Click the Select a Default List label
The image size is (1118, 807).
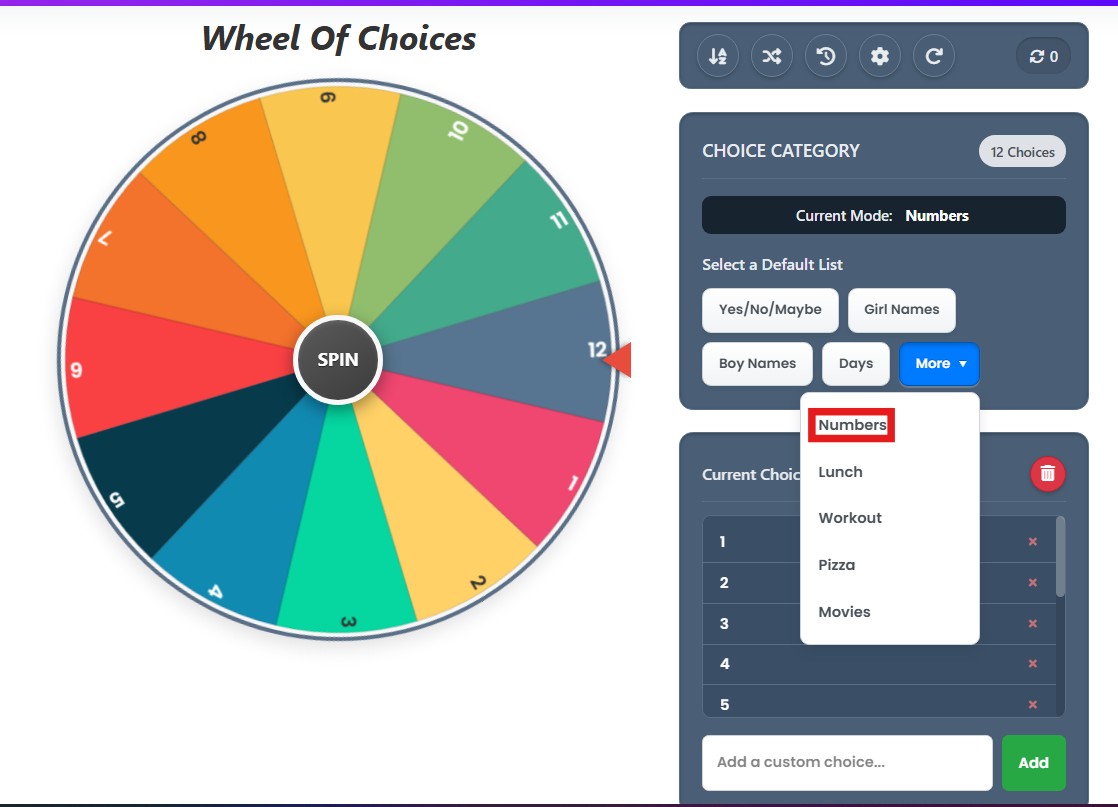point(772,264)
